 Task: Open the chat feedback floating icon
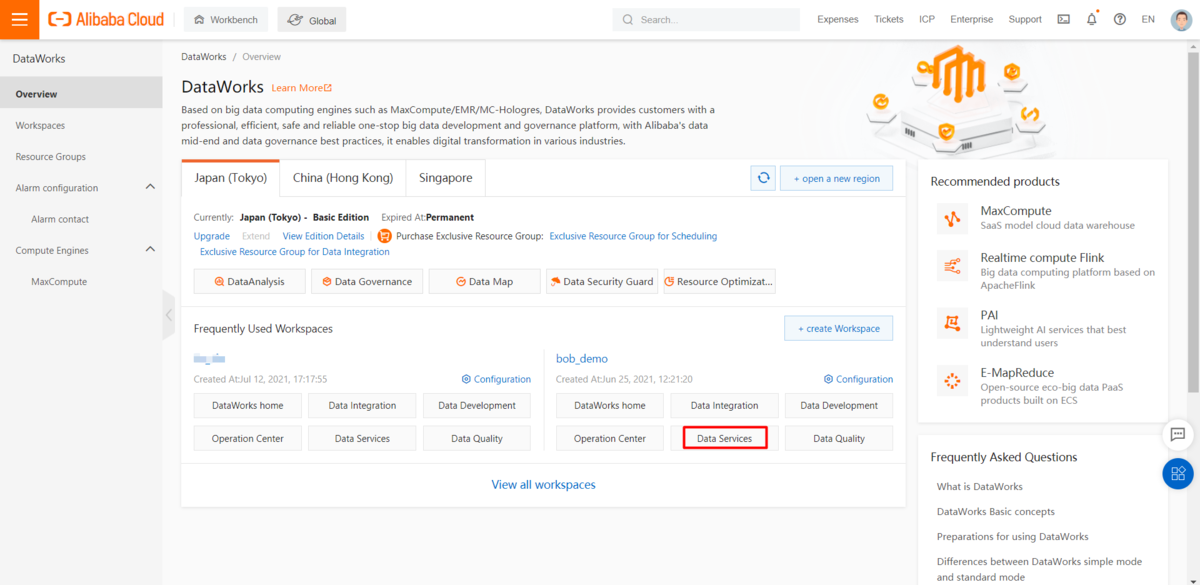pyautogui.click(x=1178, y=435)
